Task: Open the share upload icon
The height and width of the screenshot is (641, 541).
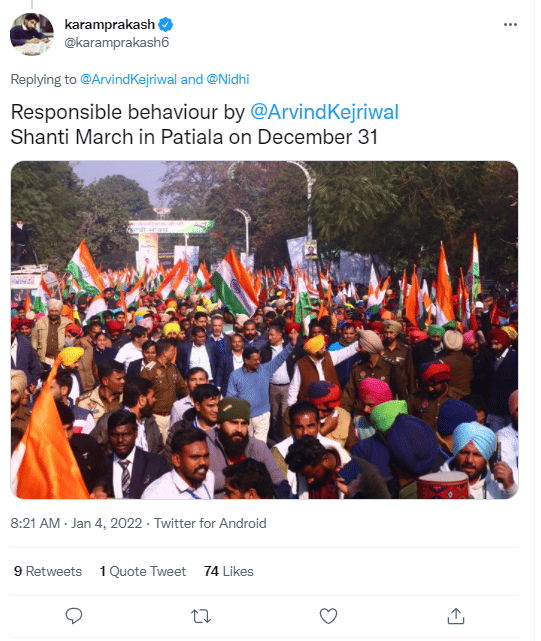Action: 456,616
